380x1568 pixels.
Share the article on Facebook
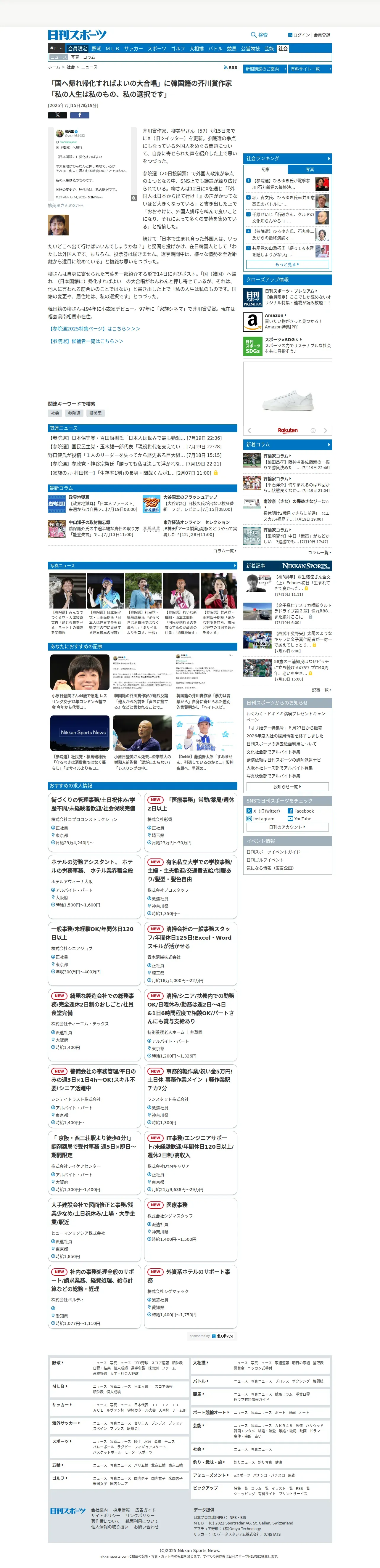[x=80, y=115]
